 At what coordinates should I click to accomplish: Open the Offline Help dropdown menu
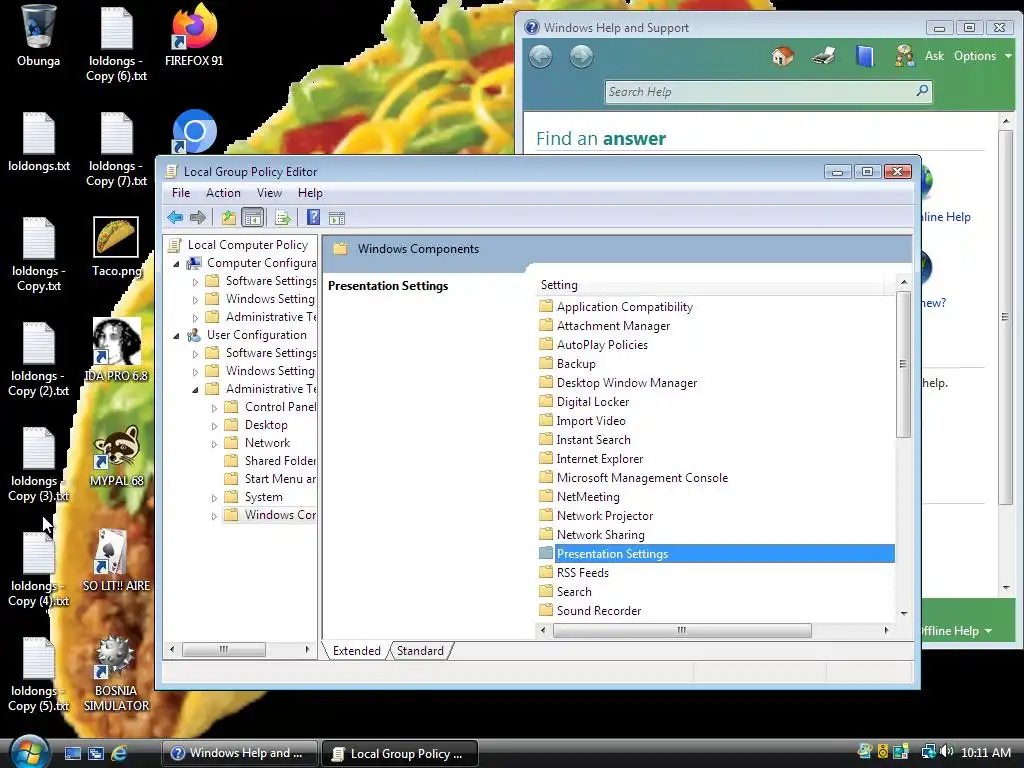click(x=957, y=631)
